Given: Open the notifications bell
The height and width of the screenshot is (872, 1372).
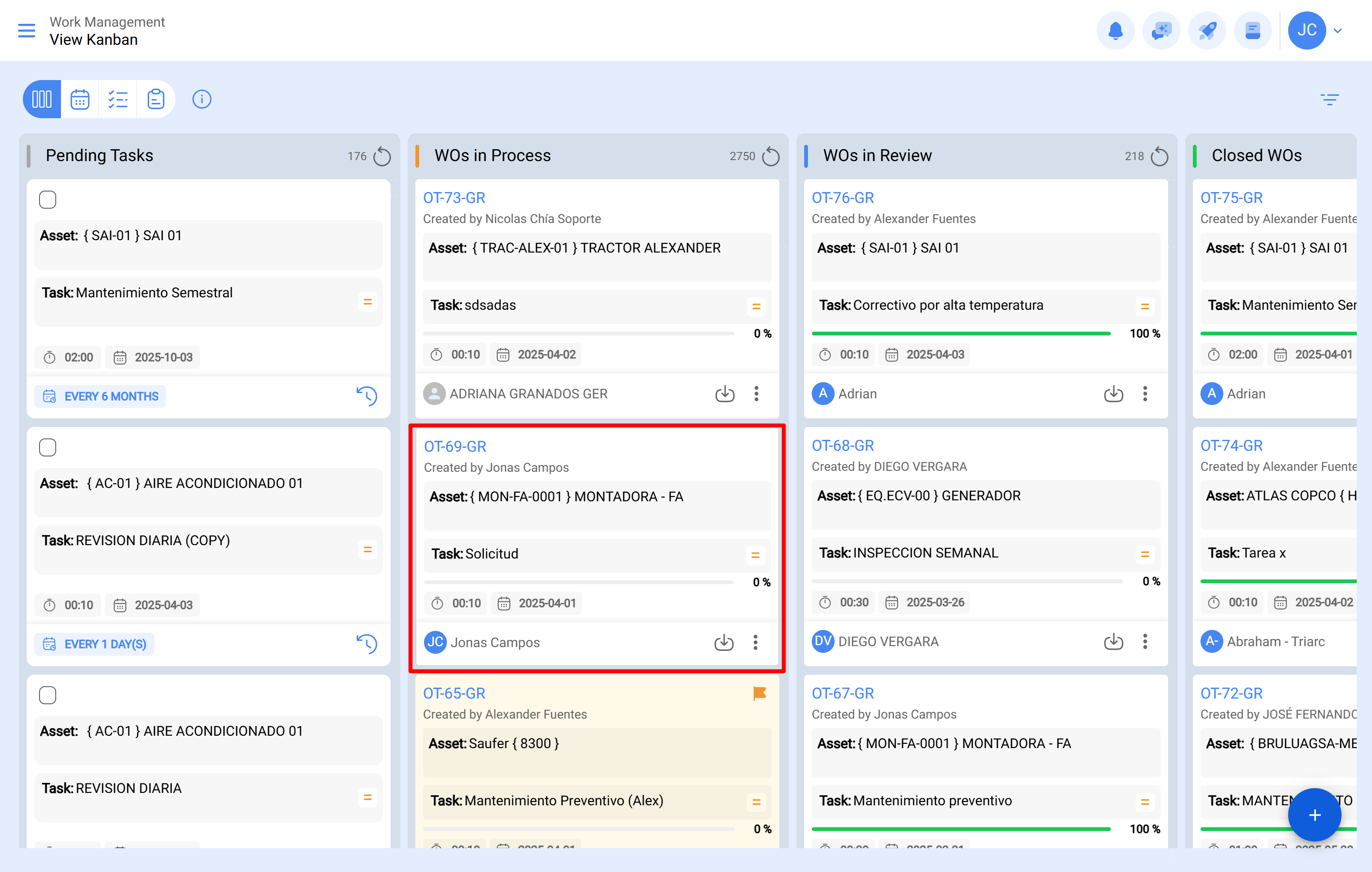Looking at the screenshot, I should point(1115,30).
